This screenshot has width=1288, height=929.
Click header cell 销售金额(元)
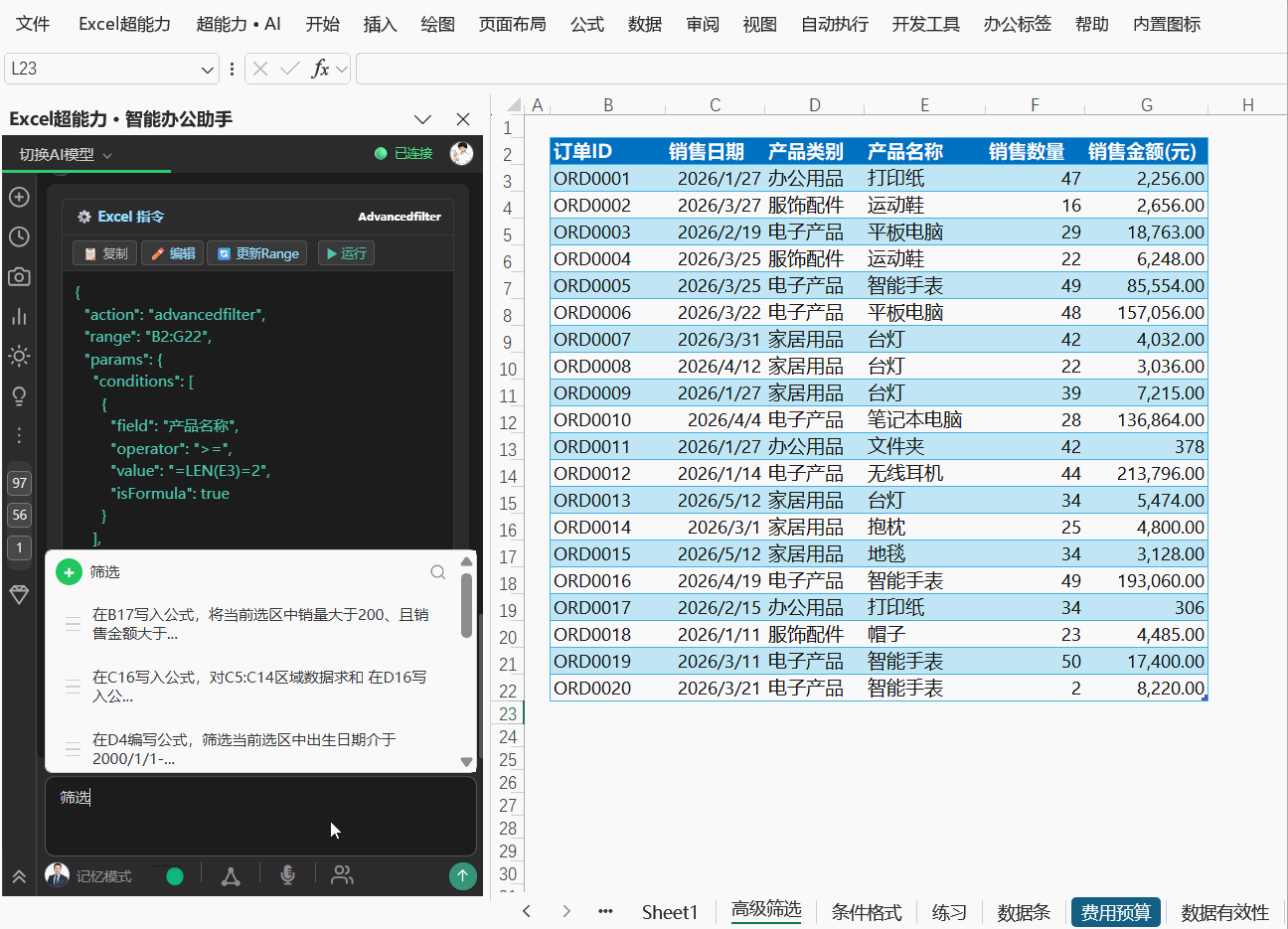tap(1146, 151)
